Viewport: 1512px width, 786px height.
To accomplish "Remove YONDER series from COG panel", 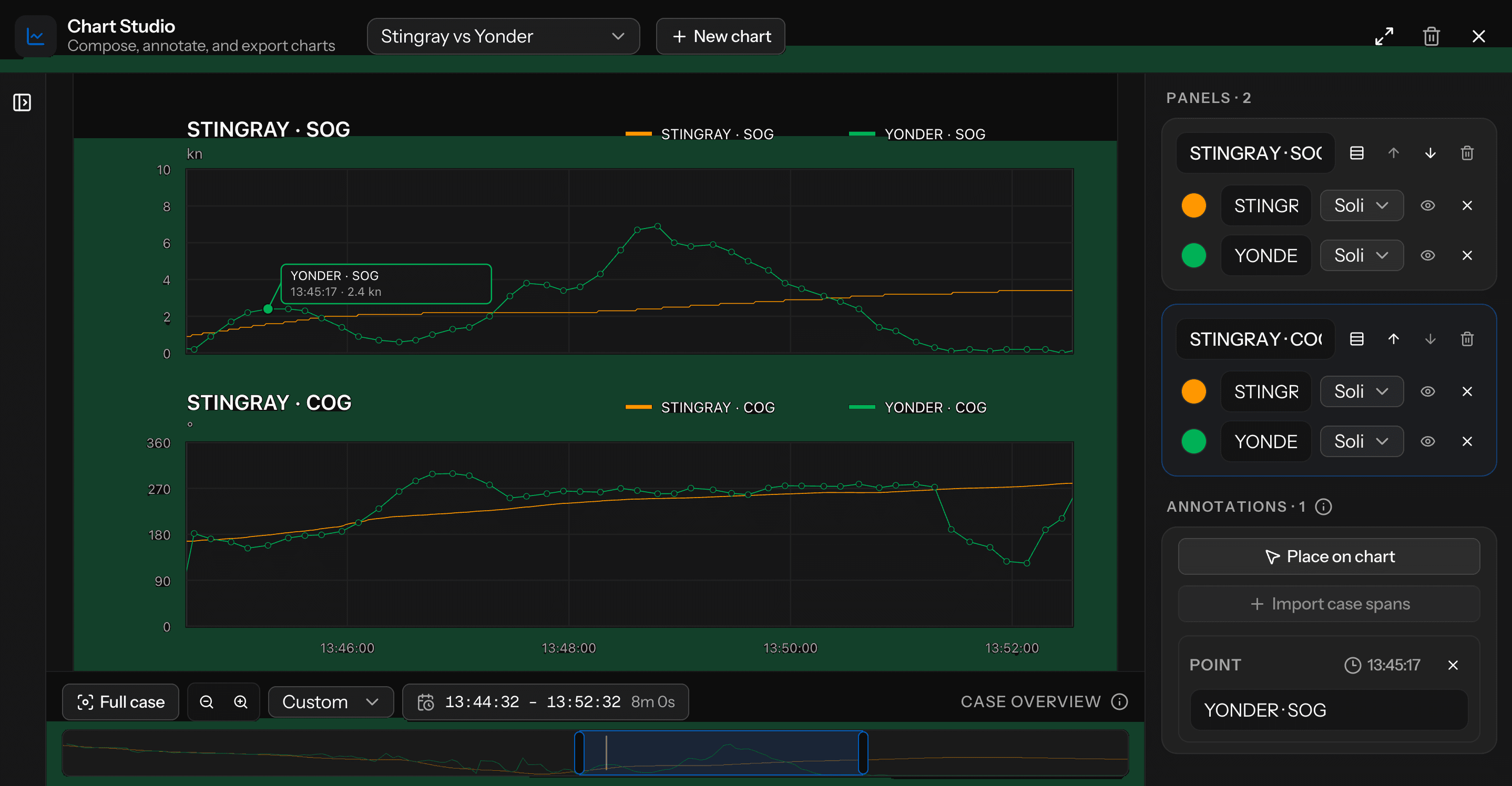I will coord(1467,442).
